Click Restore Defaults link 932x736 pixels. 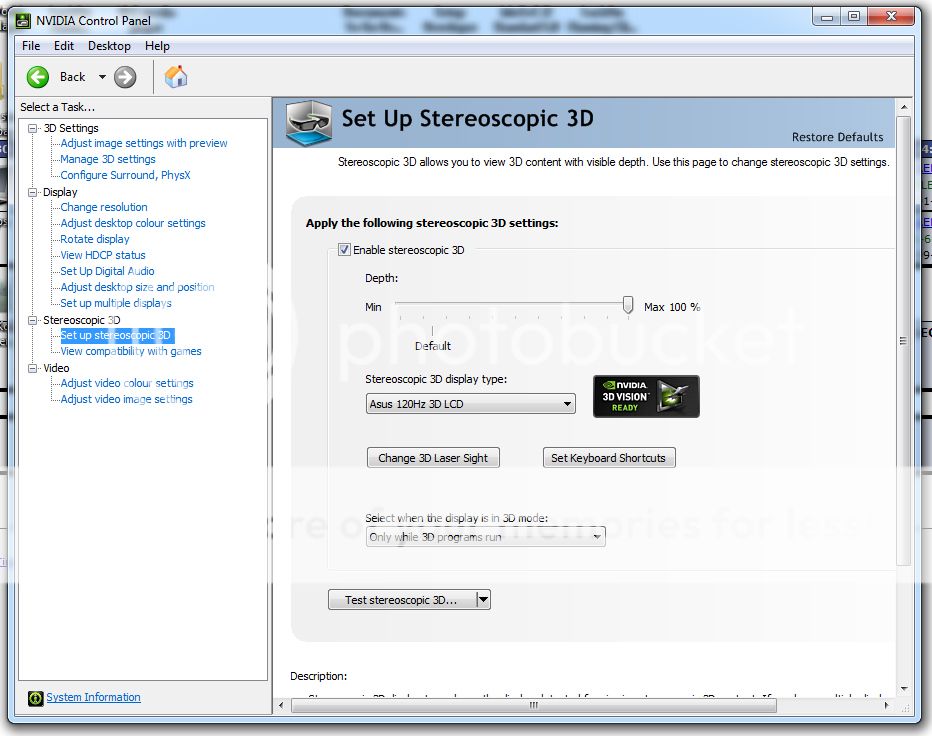pos(837,137)
